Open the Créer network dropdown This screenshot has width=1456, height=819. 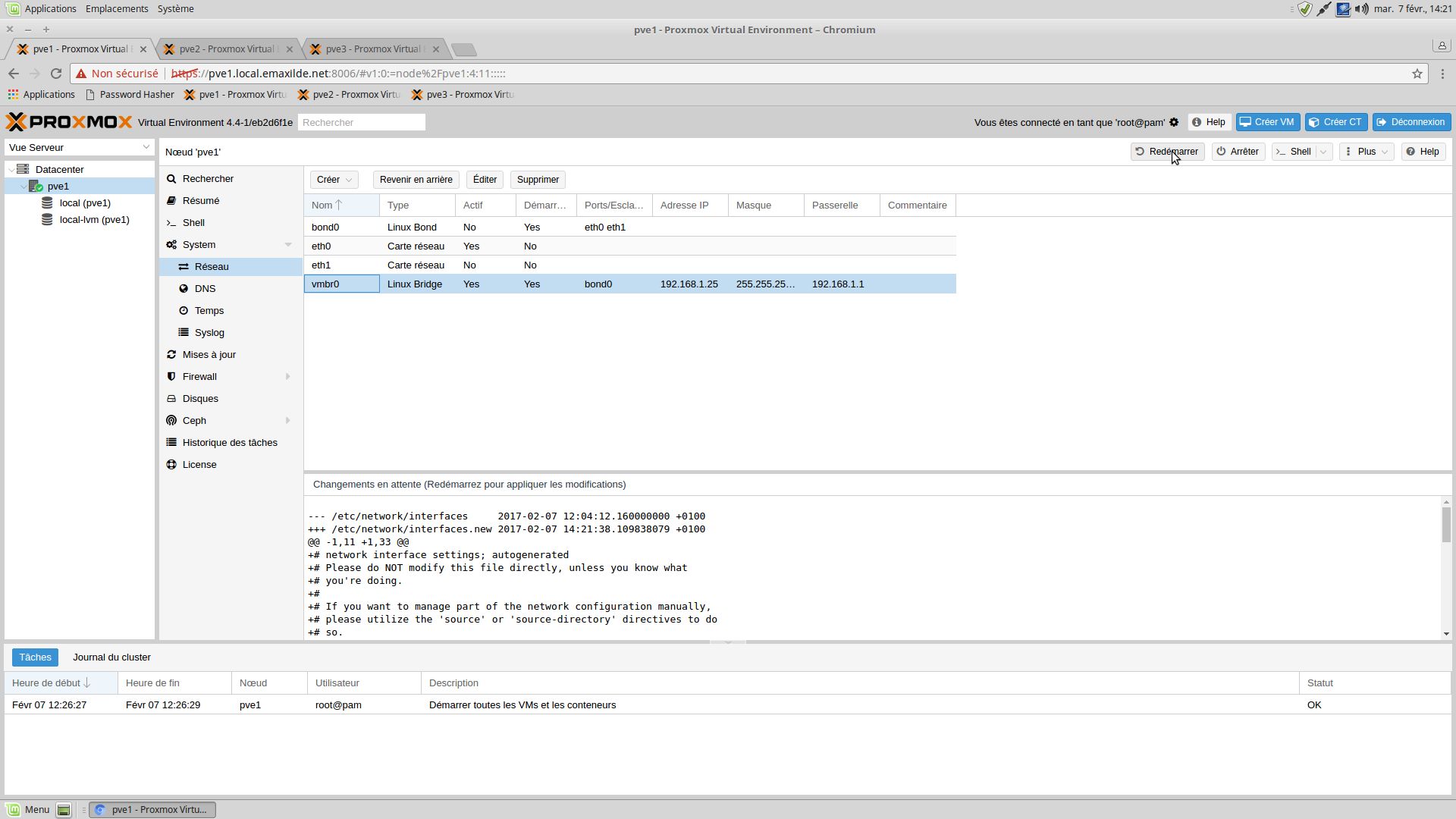pyautogui.click(x=334, y=180)
